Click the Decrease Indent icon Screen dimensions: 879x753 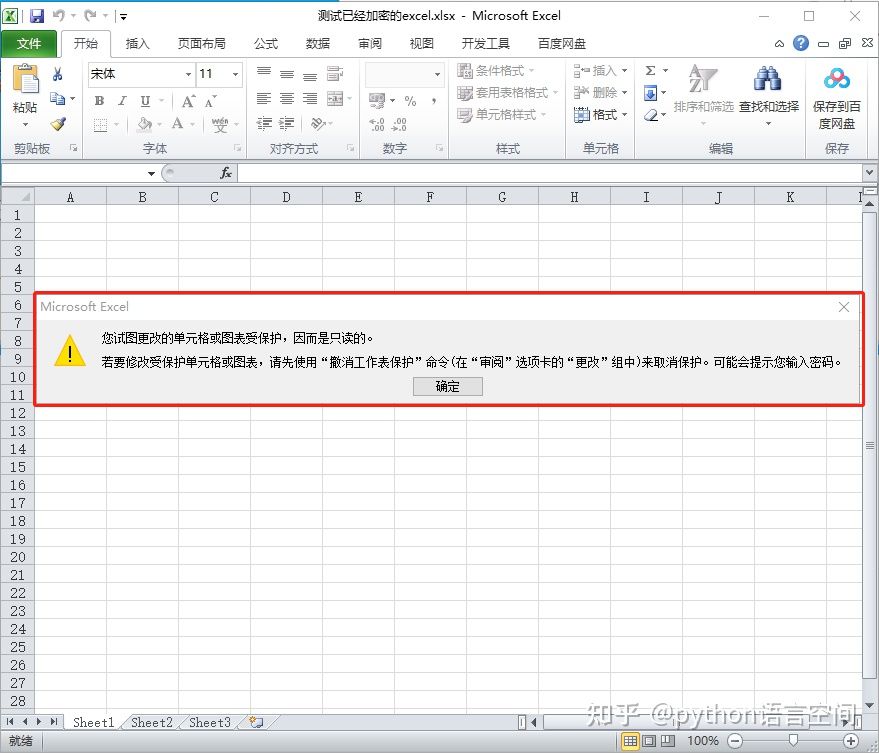[264, 123]
